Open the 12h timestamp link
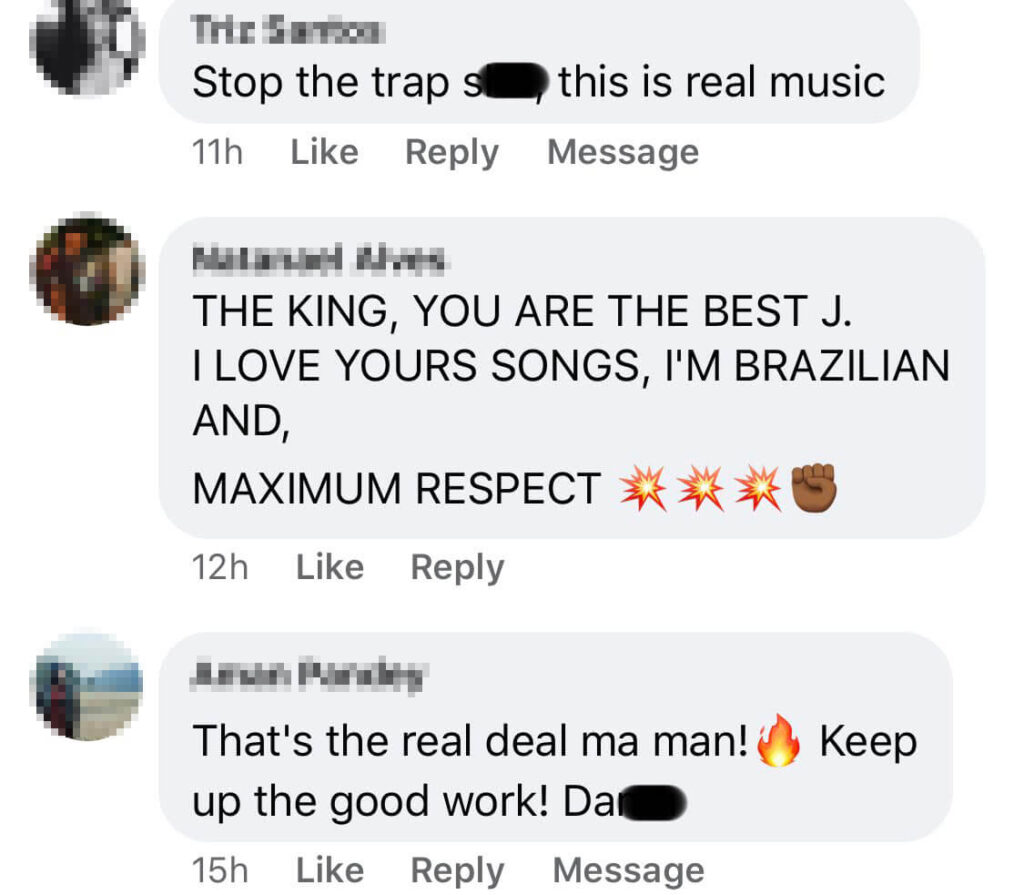The image size is (1024, 895). (220, 567)
